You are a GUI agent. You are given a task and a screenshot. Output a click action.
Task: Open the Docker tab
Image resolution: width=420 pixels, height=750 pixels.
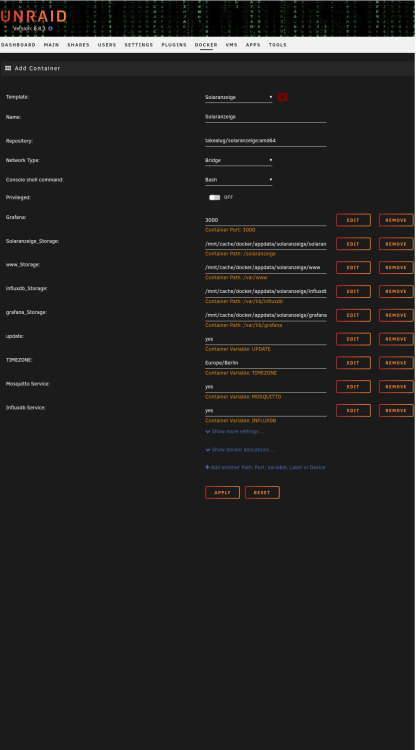206,45
